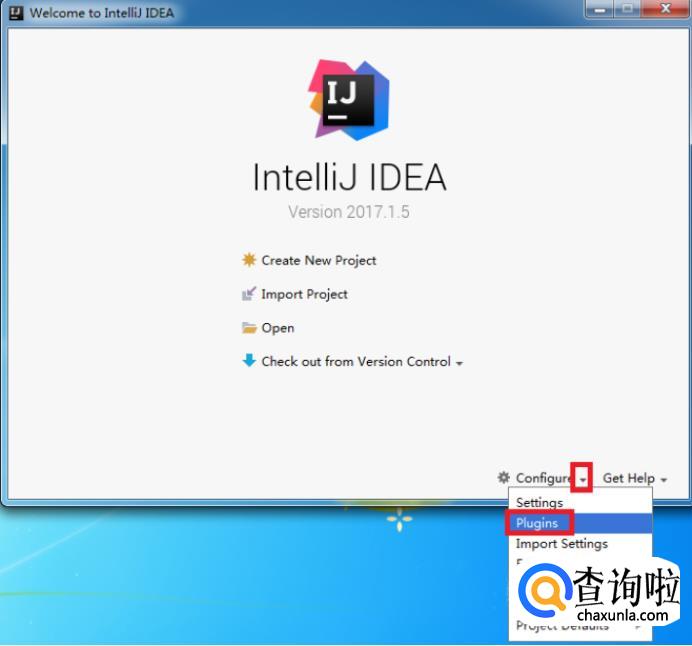Select Plugins in the Configure menu
The image size is (692, 646).
coord(580,523)
